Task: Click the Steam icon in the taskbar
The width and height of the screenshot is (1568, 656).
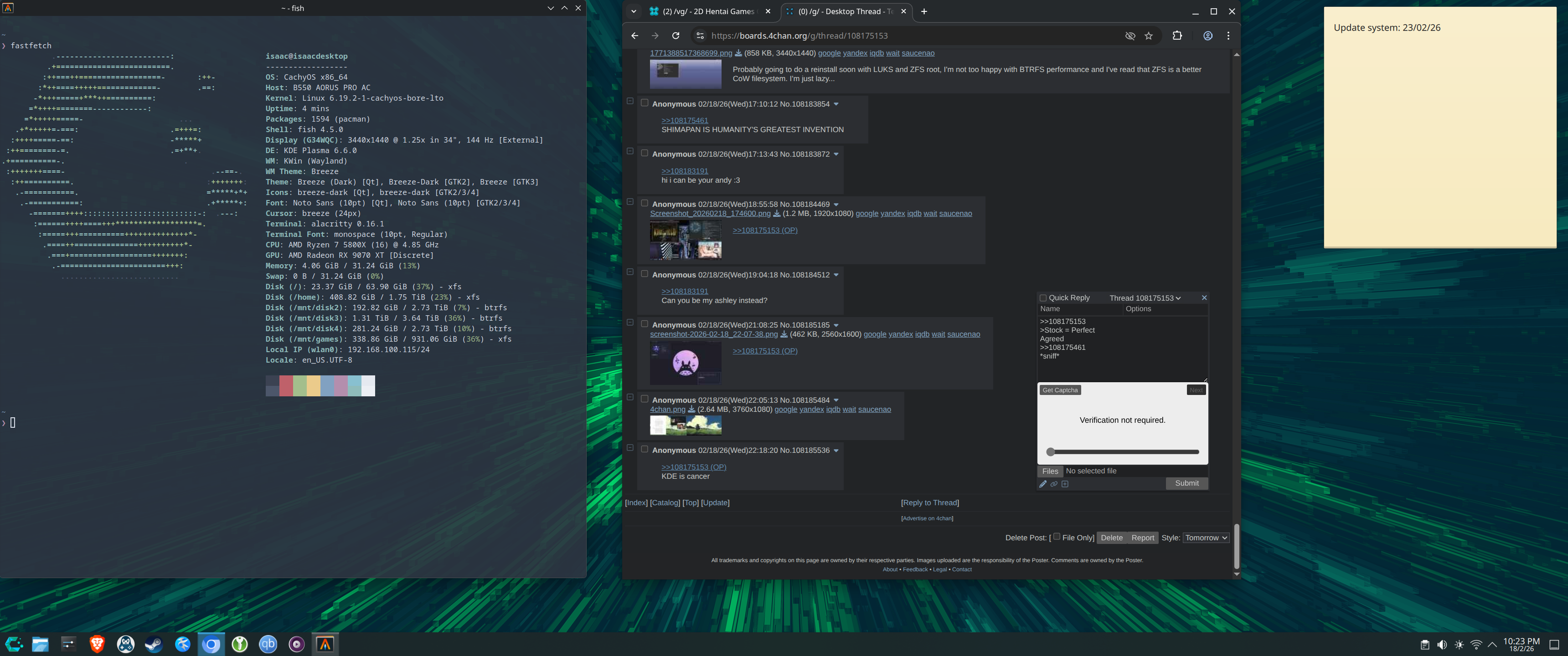Action: (x=154, y=644)
